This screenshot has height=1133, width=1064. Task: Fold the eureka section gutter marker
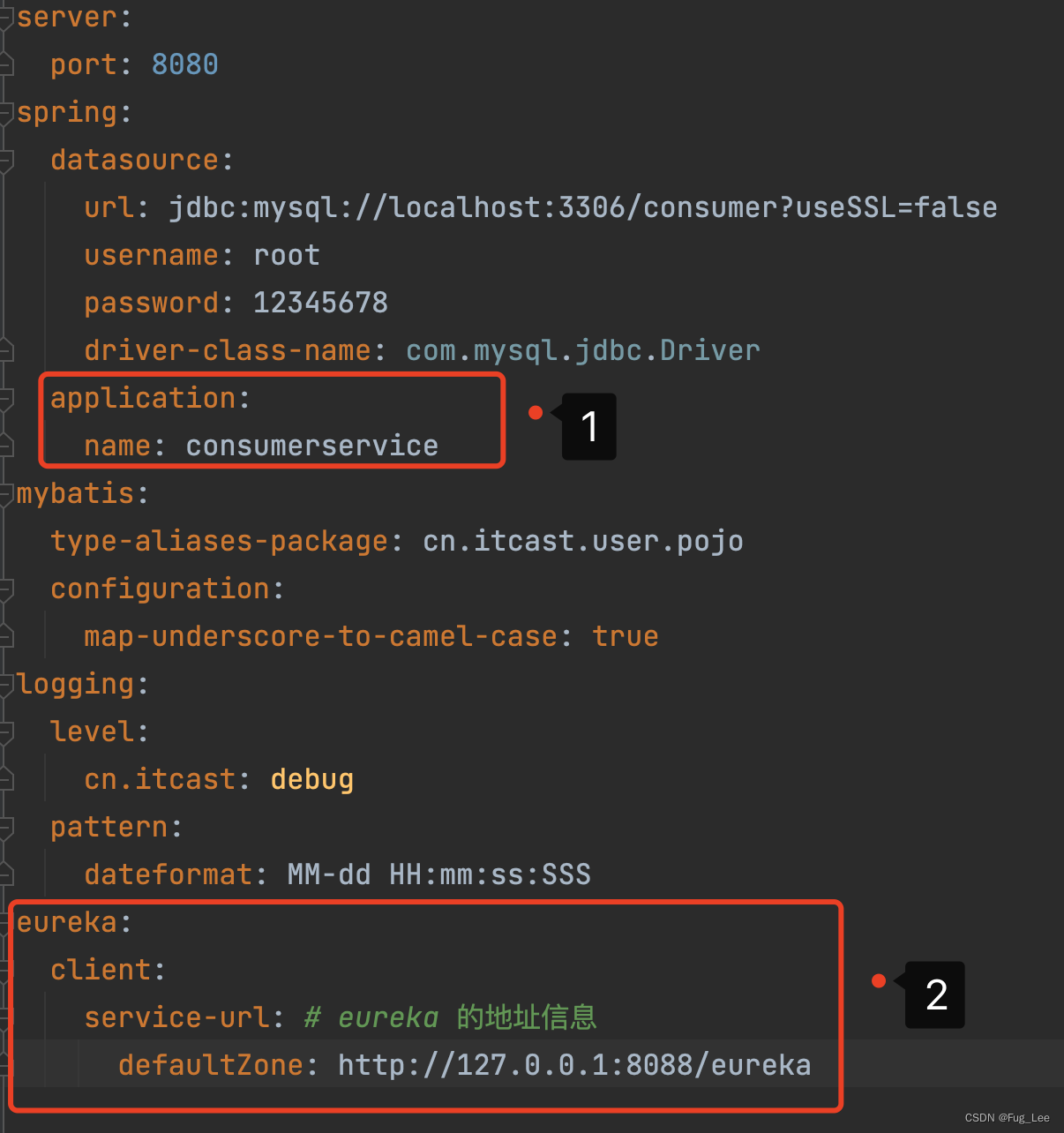point(6,923)
